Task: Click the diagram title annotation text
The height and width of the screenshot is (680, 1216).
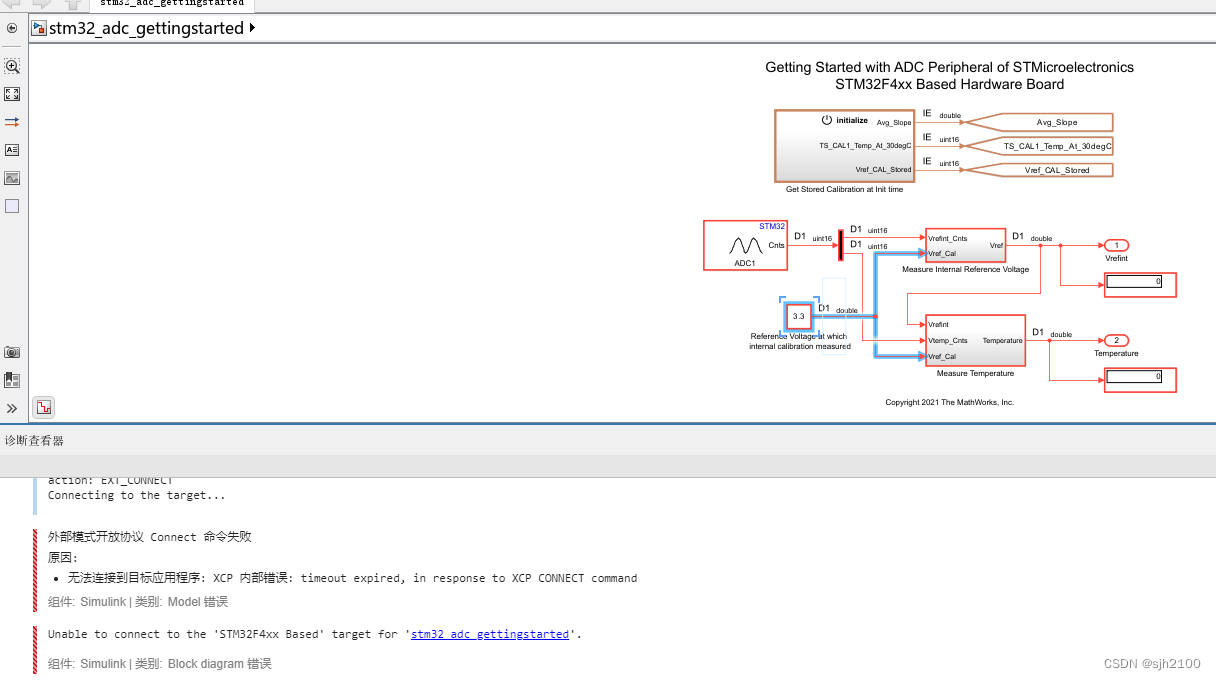Action: click(x=949, y=76)
